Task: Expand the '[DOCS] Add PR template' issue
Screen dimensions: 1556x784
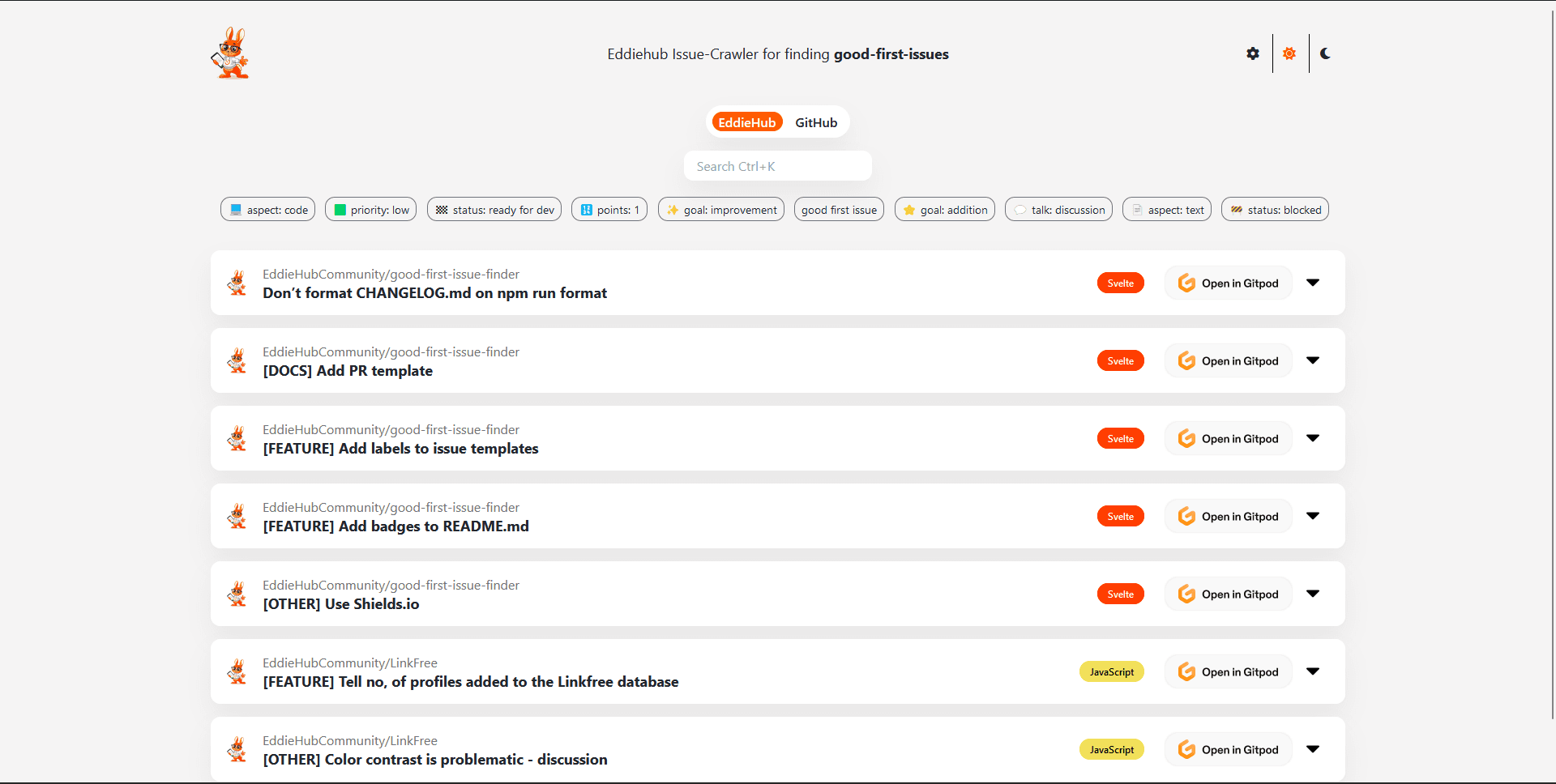Action: click(1313, 360)
